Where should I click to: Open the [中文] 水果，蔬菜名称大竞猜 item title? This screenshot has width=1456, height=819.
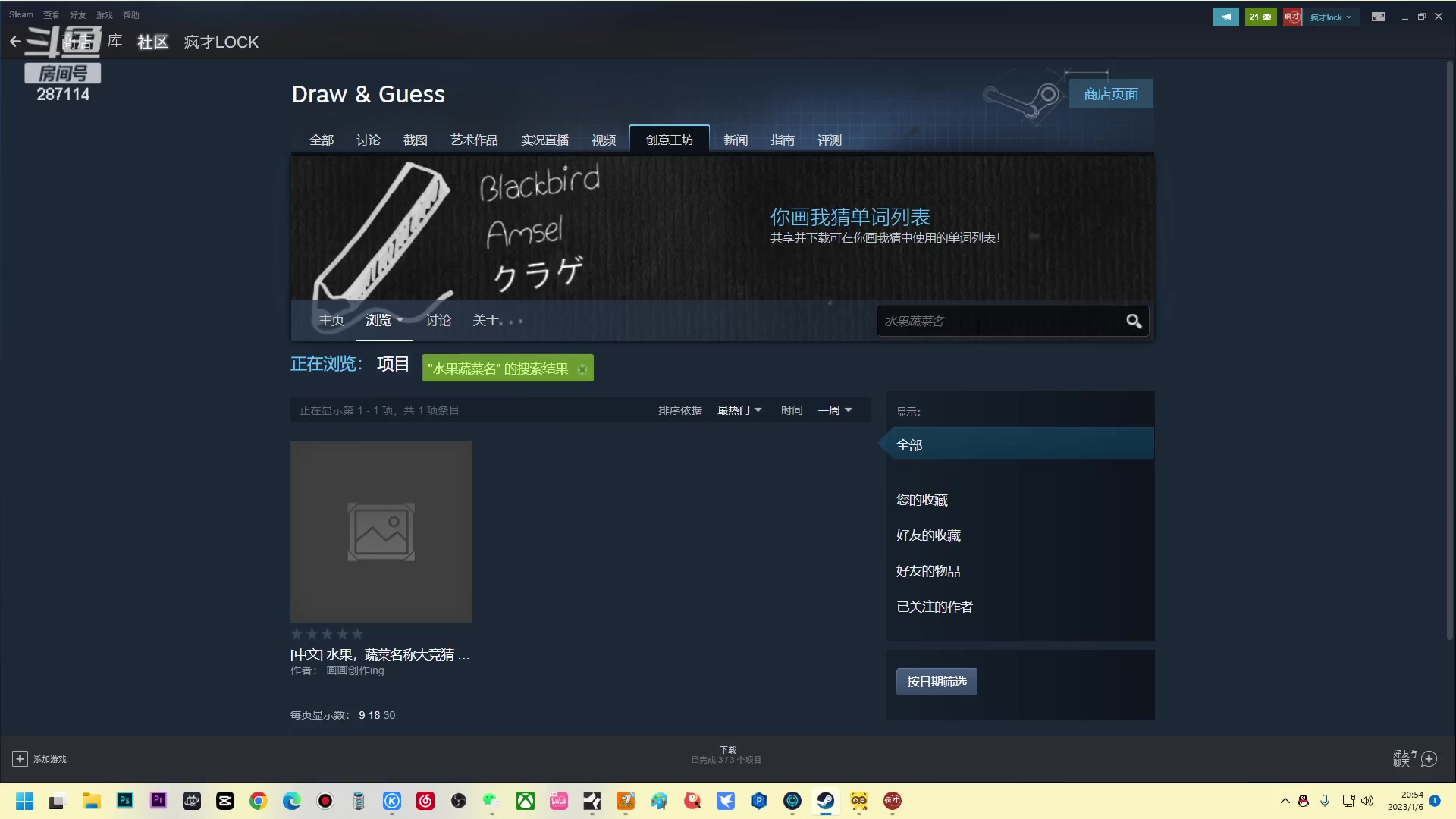[x=380, y=654]
